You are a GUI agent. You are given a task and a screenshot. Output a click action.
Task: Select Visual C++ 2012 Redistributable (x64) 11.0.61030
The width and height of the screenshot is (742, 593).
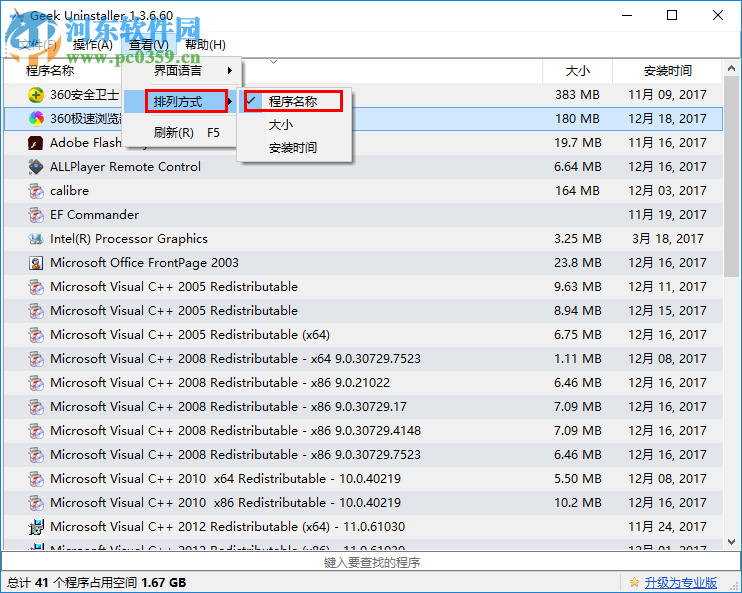[x=228, y=527]
